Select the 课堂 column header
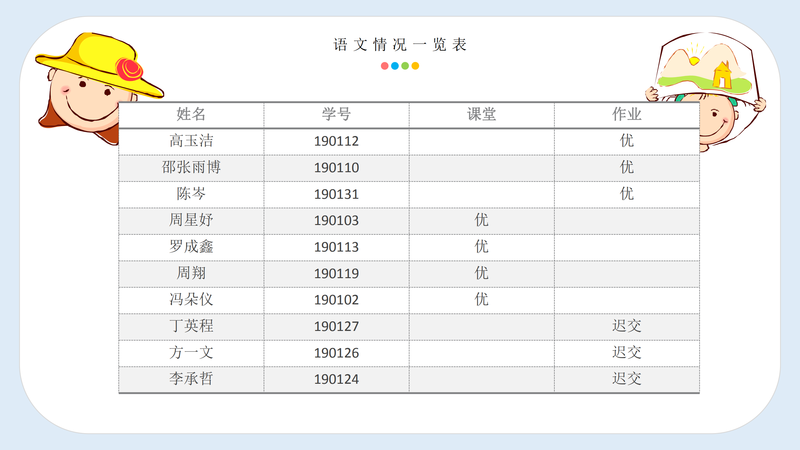 coord(482,114)
